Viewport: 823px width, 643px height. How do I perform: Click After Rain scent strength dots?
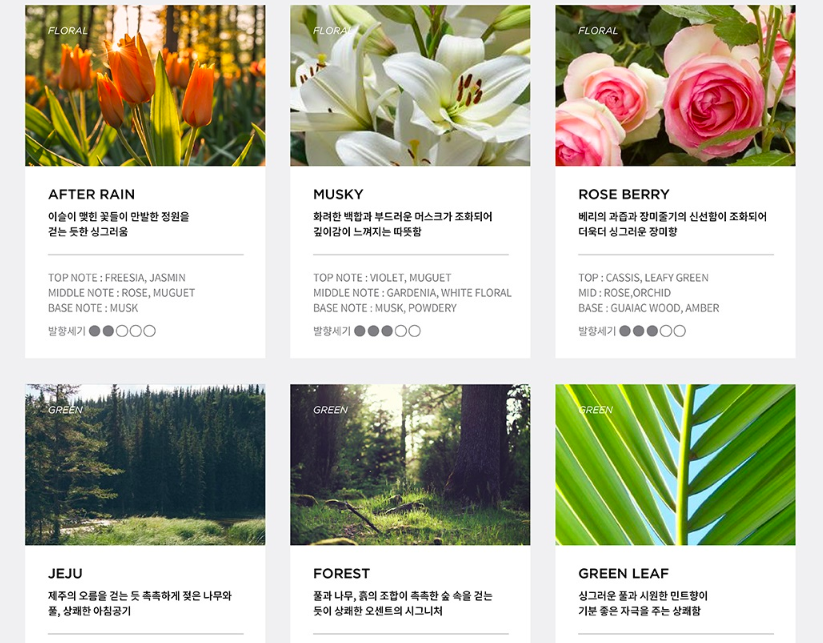[x=122, y=331]
